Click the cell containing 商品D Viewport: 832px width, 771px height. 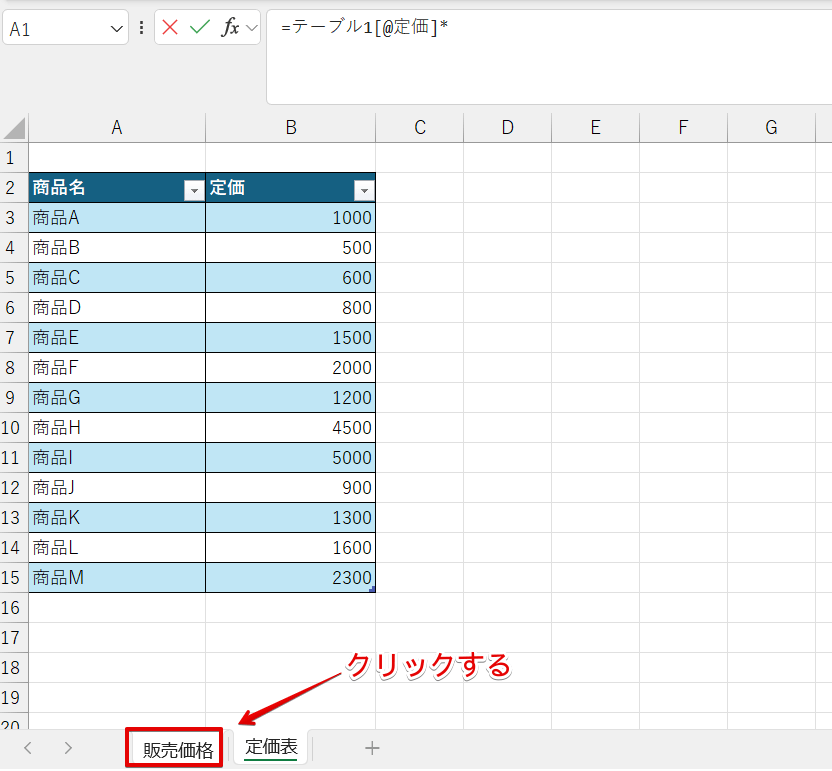coord(117,308)
